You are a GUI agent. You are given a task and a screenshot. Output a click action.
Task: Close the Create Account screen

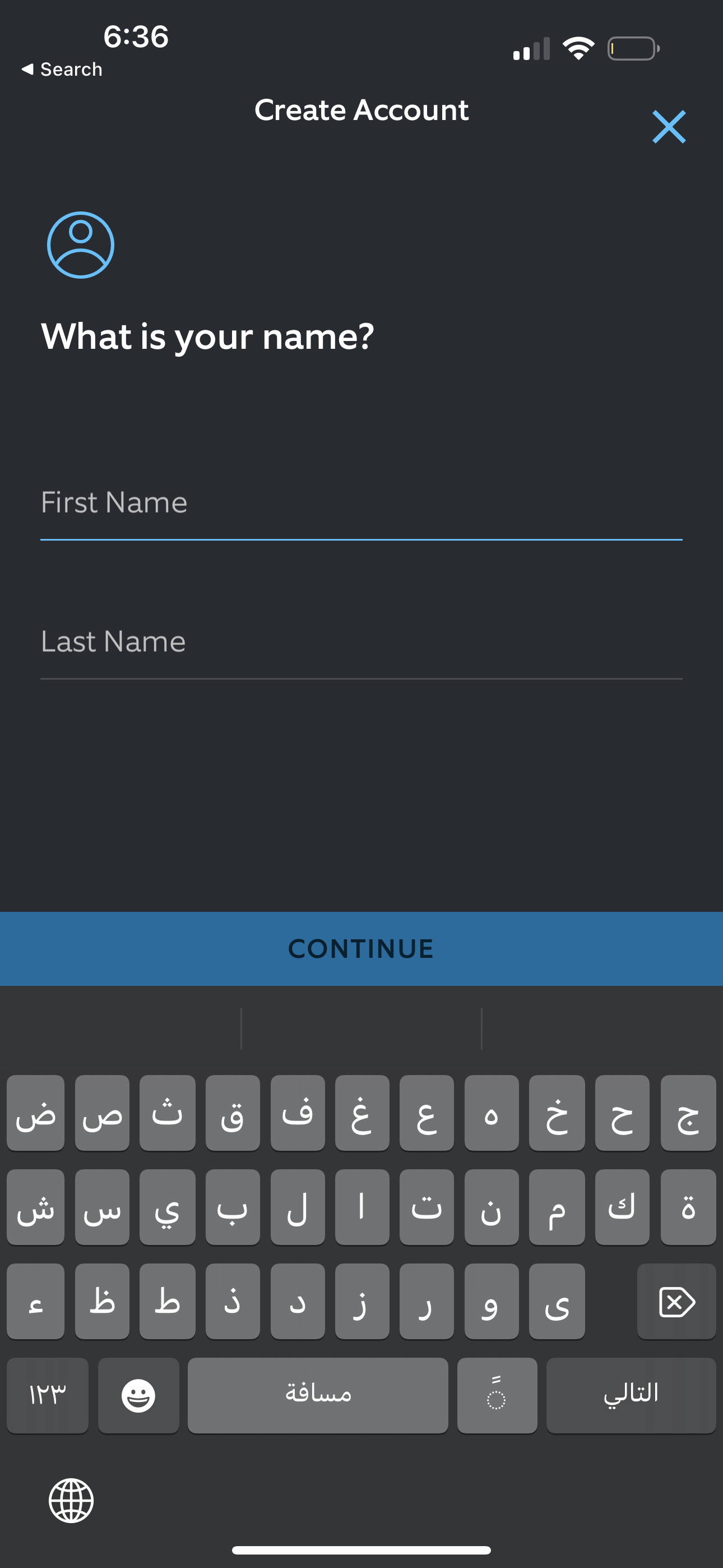[668, 127]
